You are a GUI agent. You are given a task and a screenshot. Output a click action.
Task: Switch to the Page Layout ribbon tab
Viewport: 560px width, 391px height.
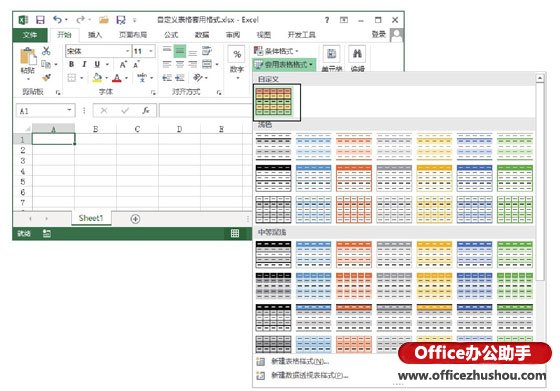point(133,35)
